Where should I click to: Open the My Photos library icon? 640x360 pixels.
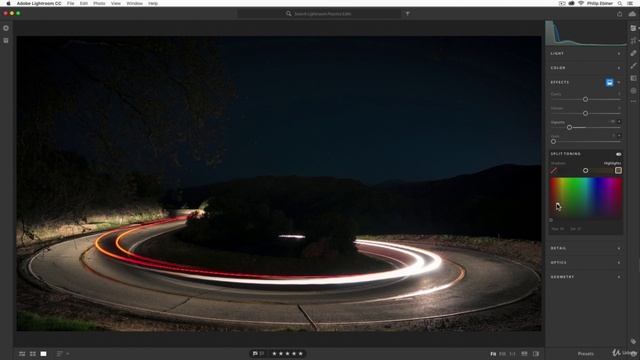6,40
